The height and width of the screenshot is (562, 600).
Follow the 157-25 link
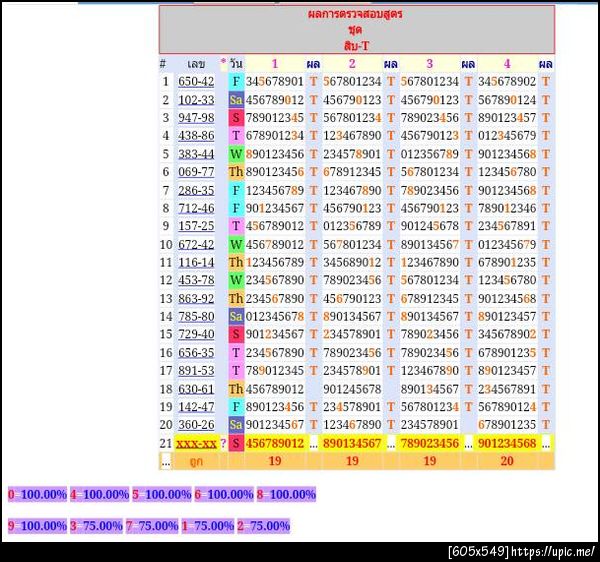pyautogui.click(x=196, y=226)
